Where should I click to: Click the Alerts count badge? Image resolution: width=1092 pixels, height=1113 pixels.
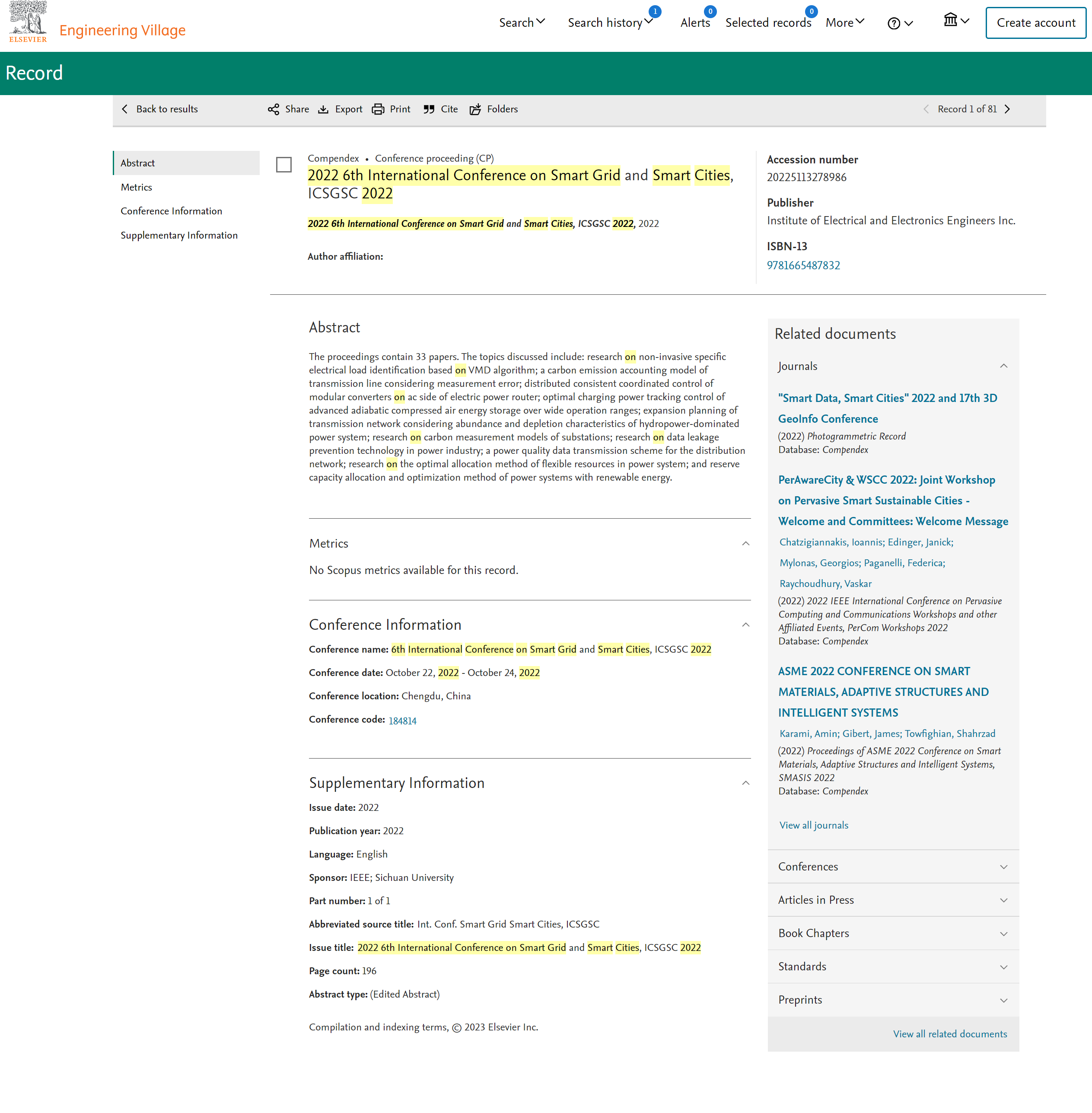[x=710, y=12]
